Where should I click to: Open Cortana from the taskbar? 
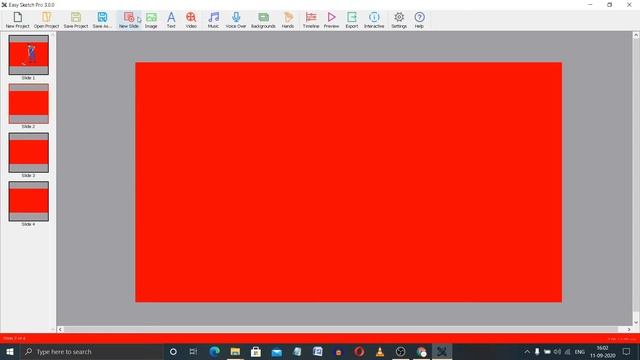[x=173, y=351]
